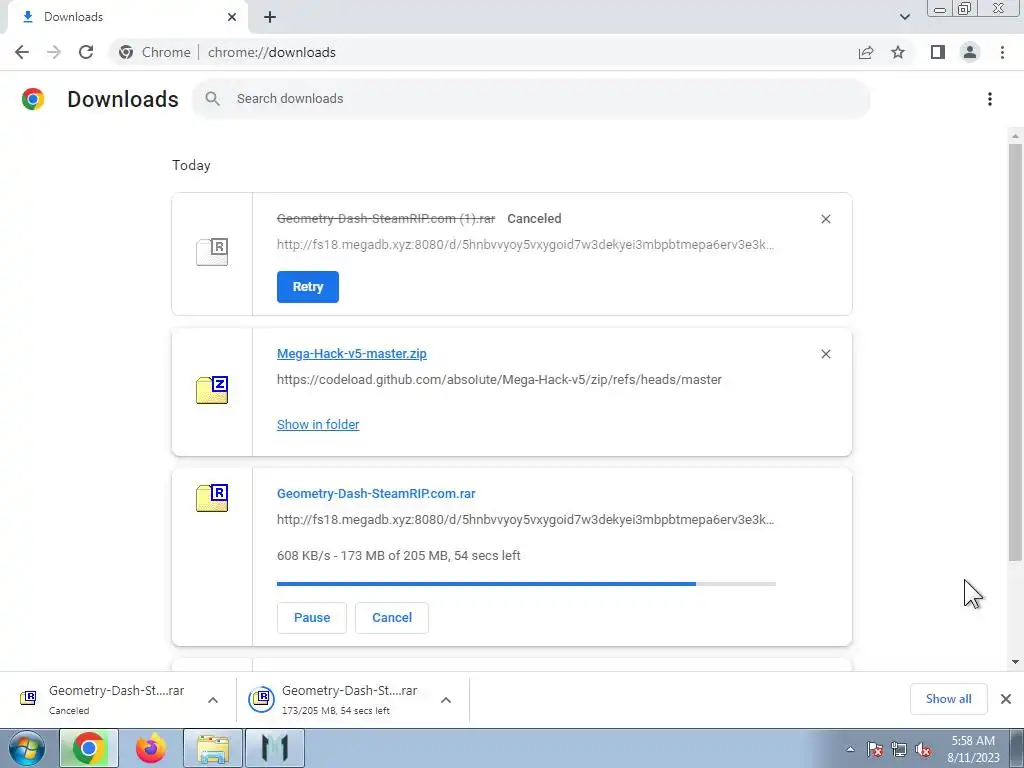Screen dimensions: 1024x768
Task: Click the page vertical scrollbar thumb
Action: point(1015,353)
